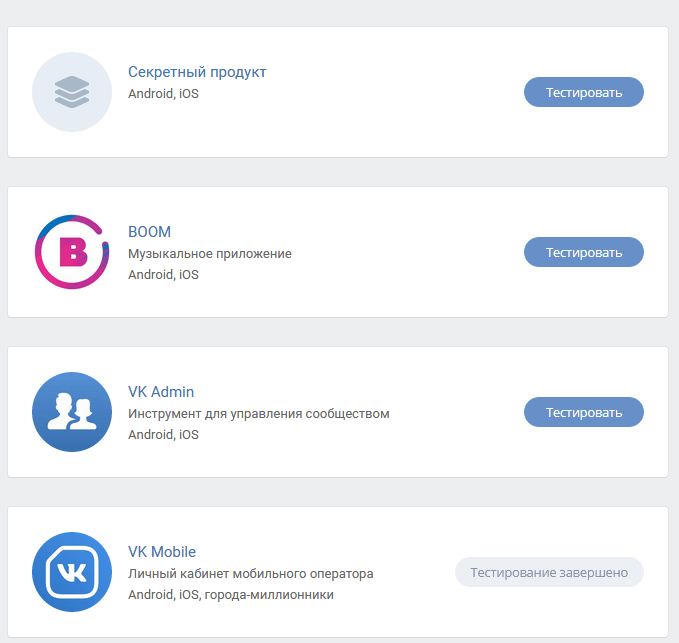
Task: Open the BOOM title link
Action: point(149,232)
